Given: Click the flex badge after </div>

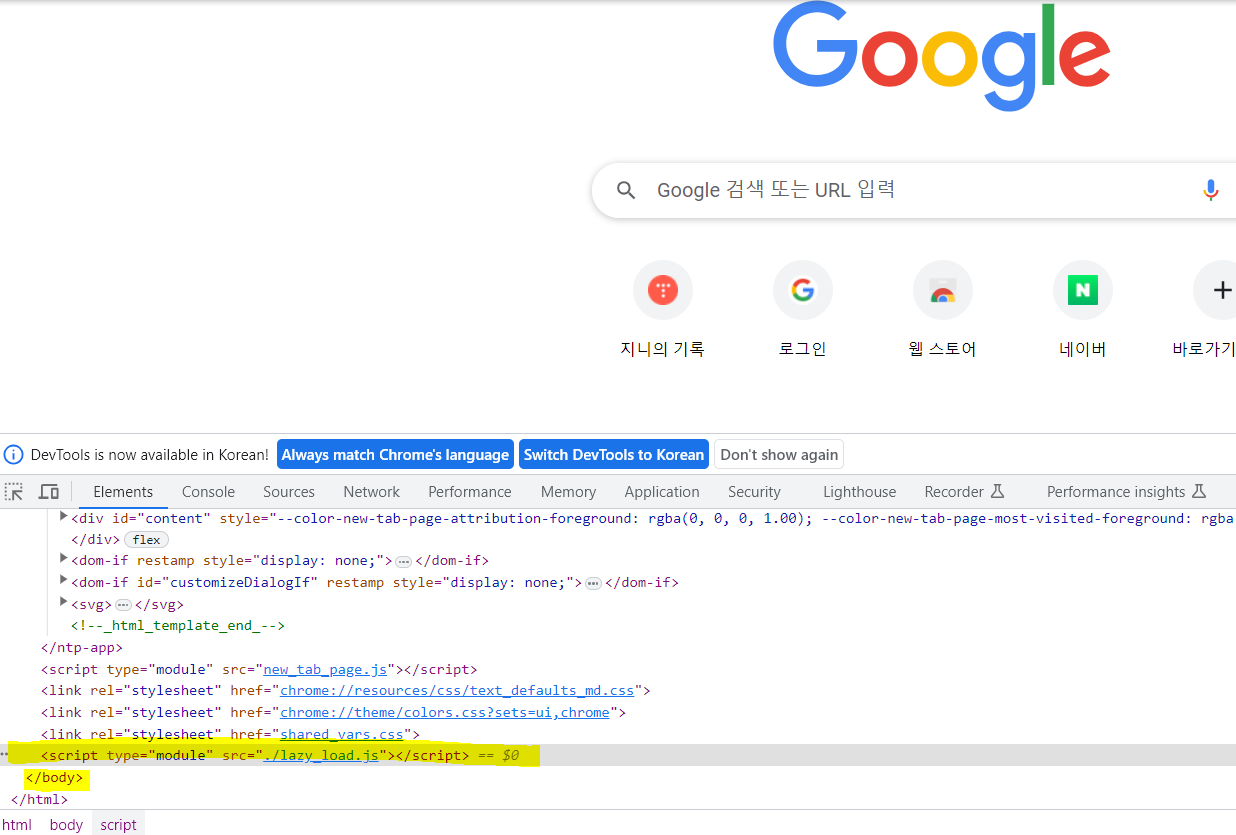Looking at the screenshot, I should click(x=146, y=540).
